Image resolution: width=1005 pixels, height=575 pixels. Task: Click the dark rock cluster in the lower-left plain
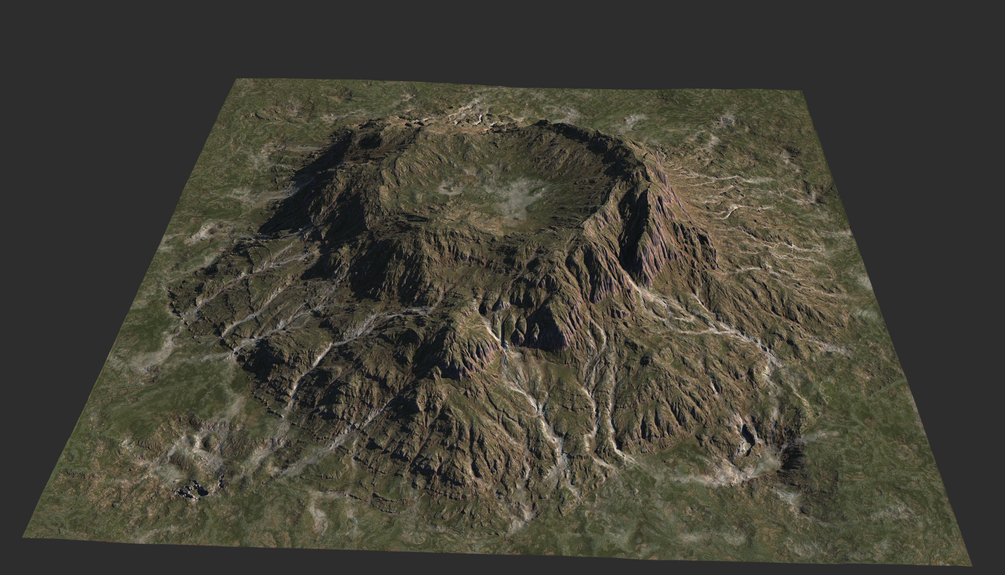192,490
